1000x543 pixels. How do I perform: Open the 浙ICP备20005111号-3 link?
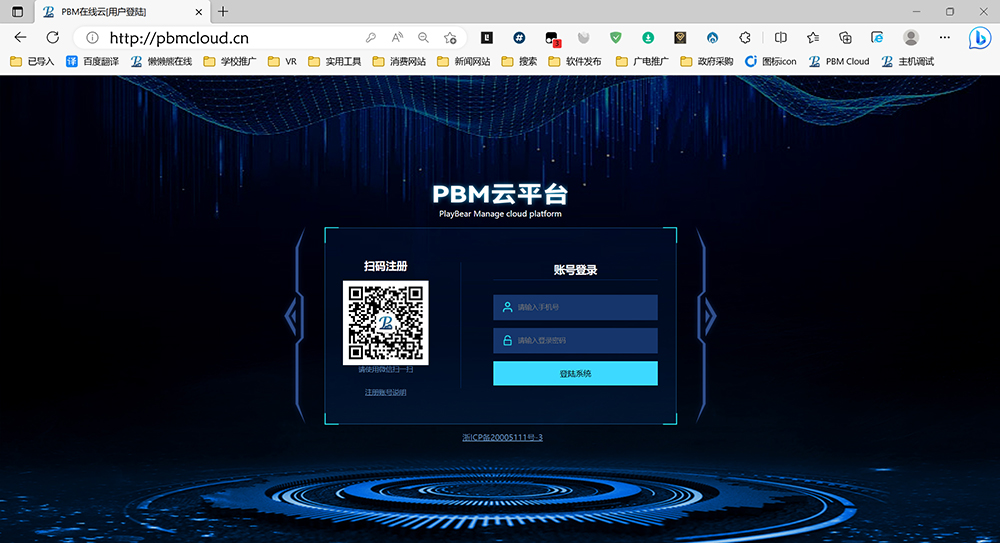click(503, 437)
